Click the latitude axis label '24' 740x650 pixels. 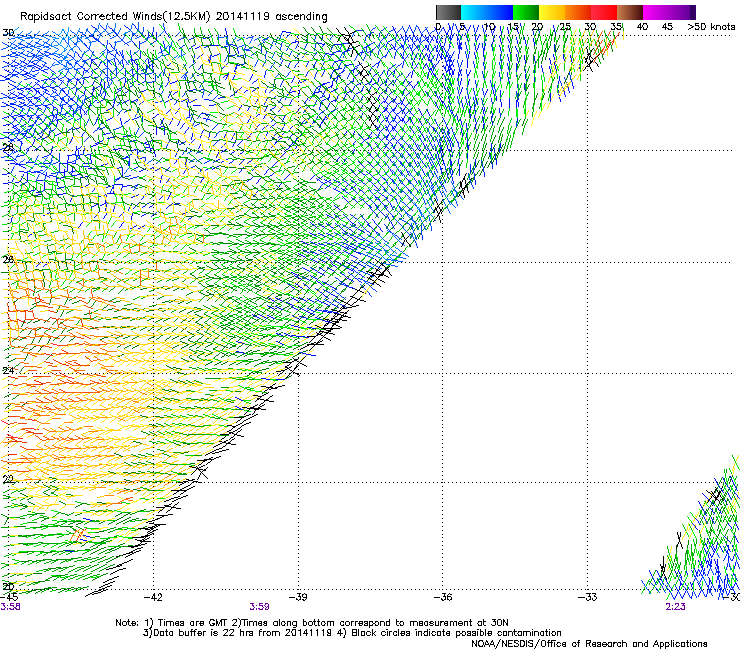coord(8,371)
